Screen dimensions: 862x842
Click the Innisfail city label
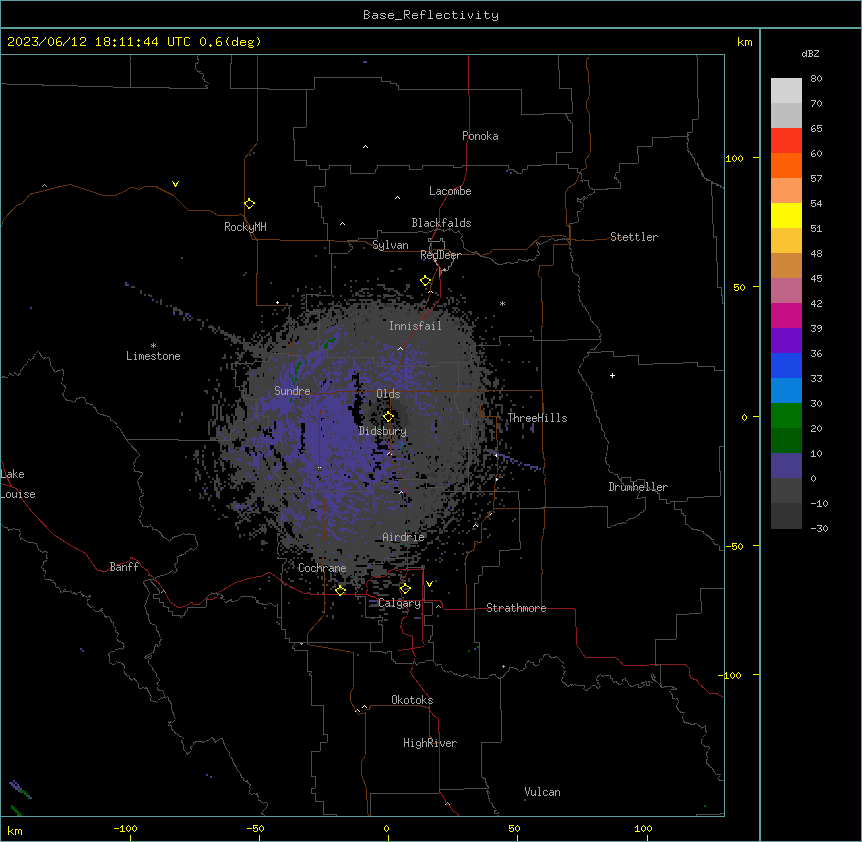[415, 326]
